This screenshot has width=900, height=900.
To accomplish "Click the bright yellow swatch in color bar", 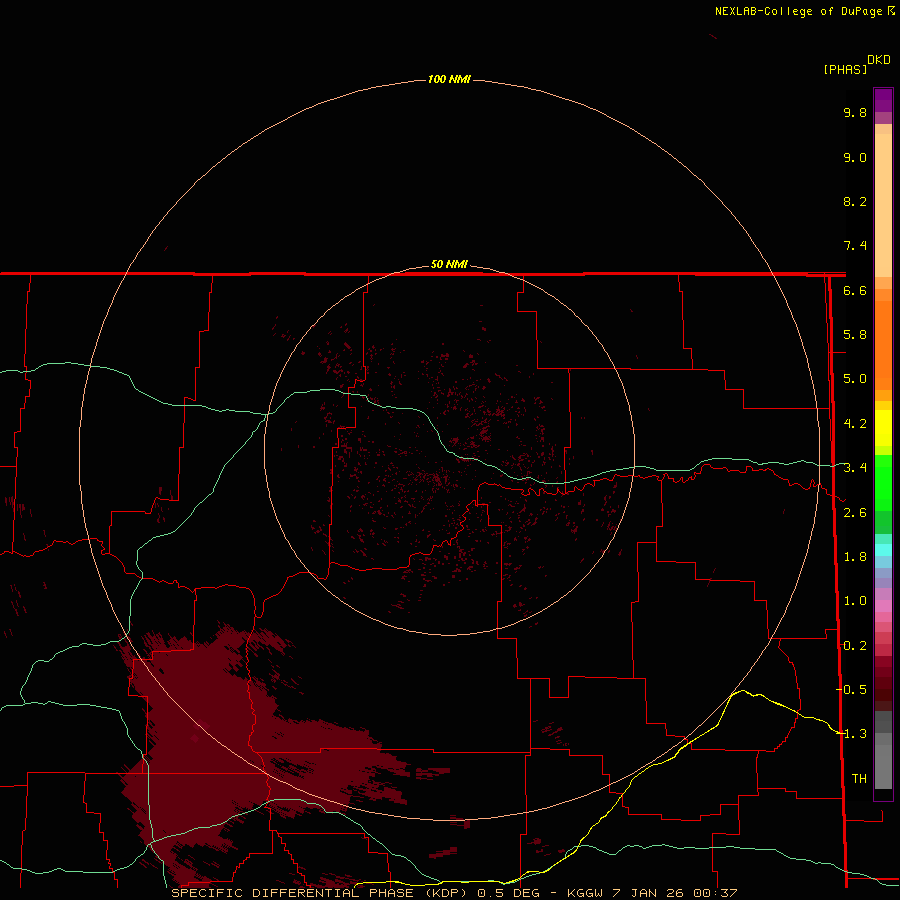I will click(883, 428).
